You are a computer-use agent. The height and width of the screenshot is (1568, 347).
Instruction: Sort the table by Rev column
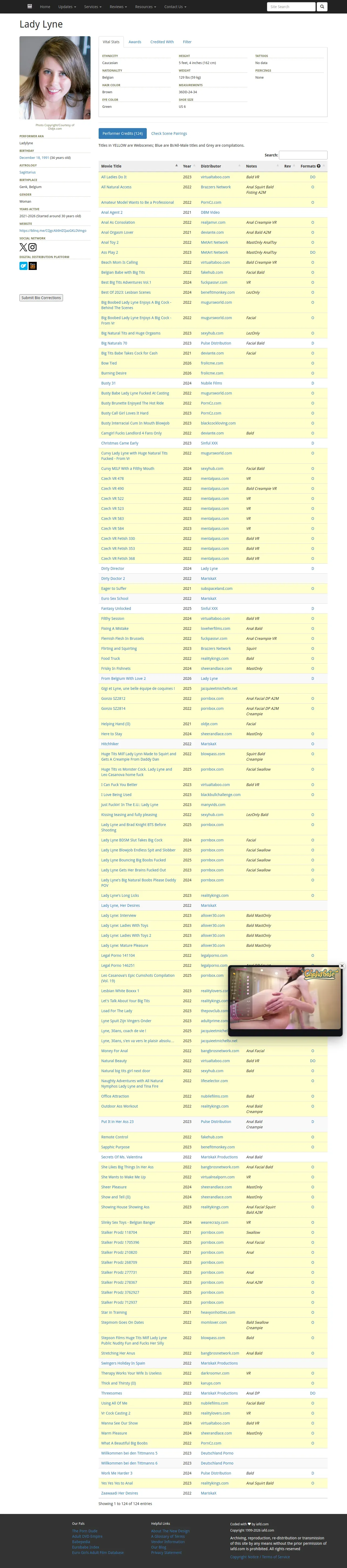click(x=290, y=166)
